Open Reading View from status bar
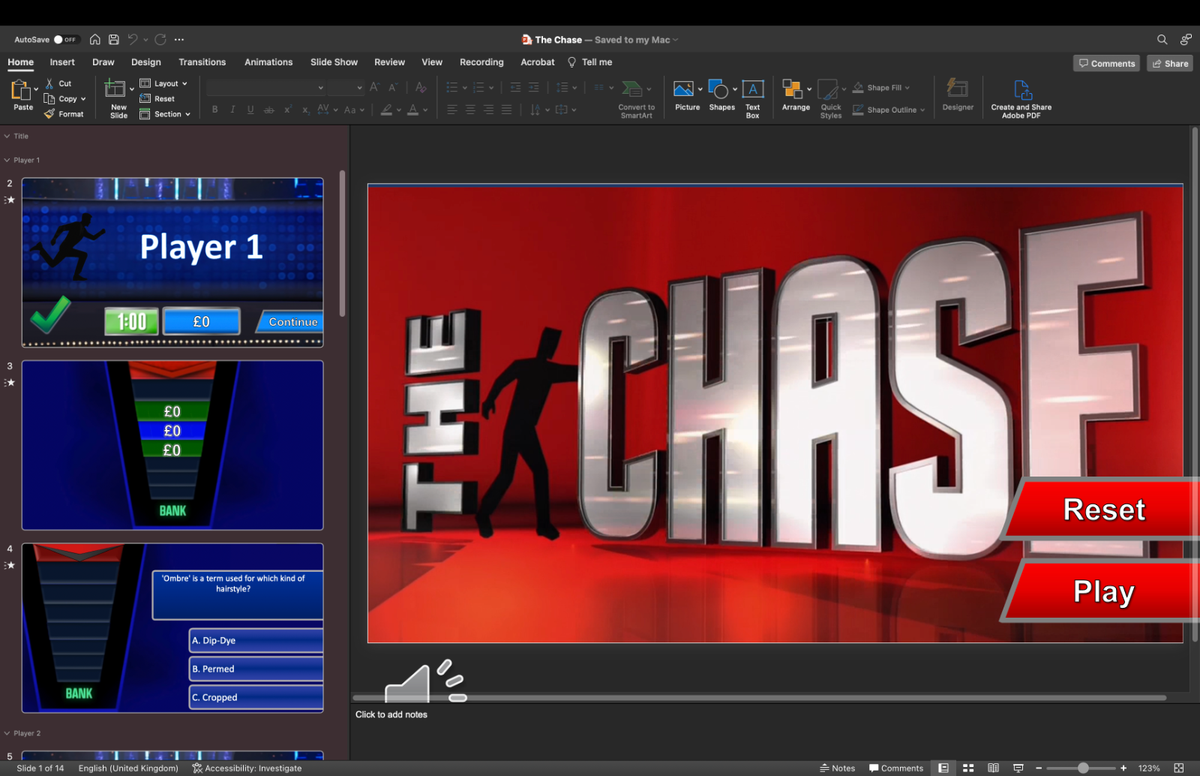Screen dimensions: 1200x776 pos(993,768)
